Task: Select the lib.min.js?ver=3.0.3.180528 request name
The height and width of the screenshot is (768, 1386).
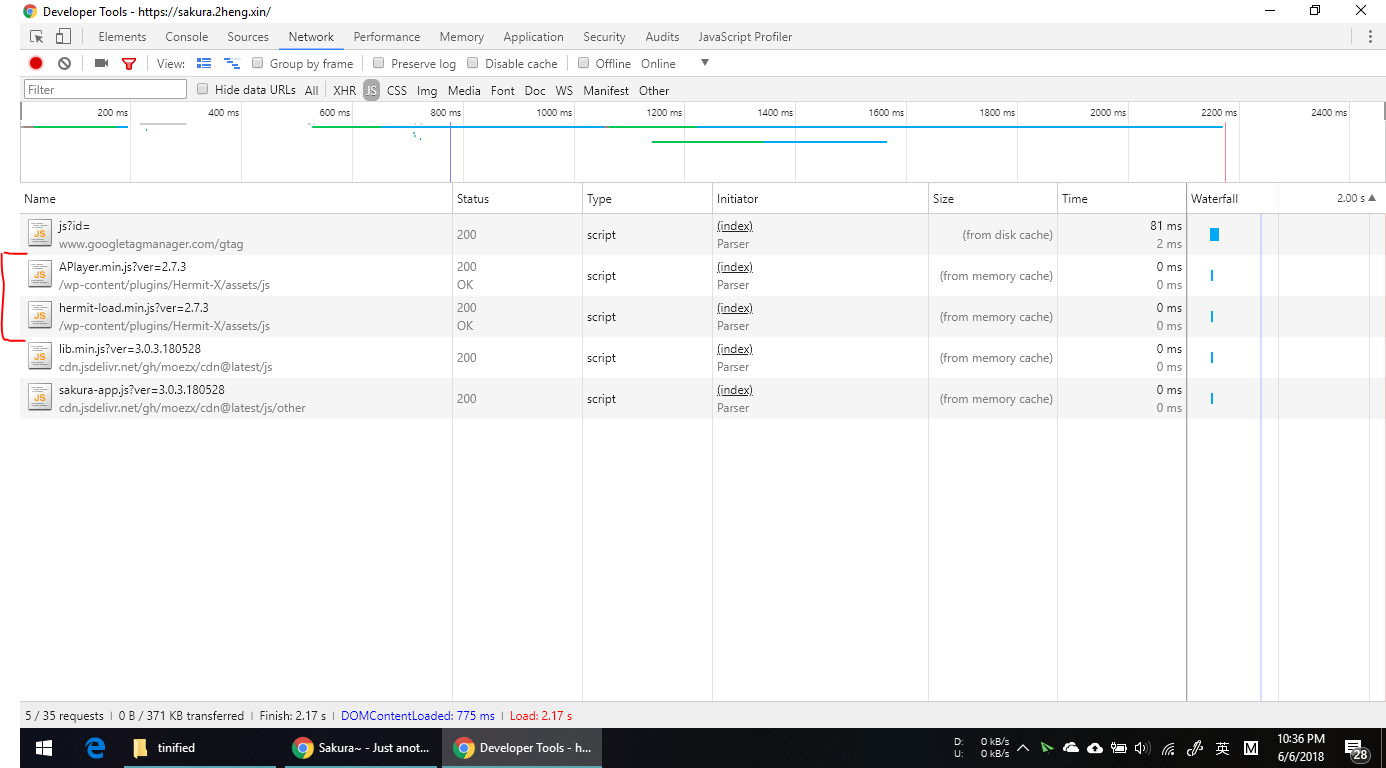Action: click(x=130, y=349)
